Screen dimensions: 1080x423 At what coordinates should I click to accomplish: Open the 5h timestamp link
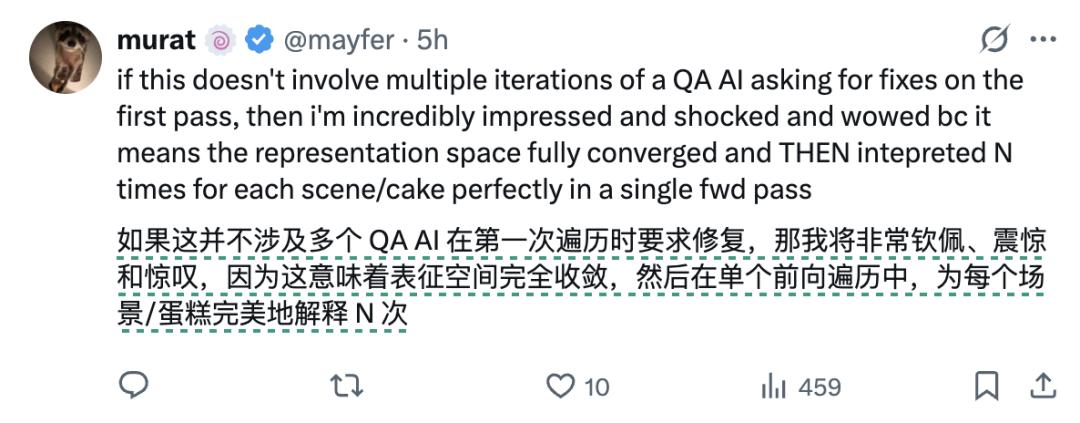(x=432, y=40)
